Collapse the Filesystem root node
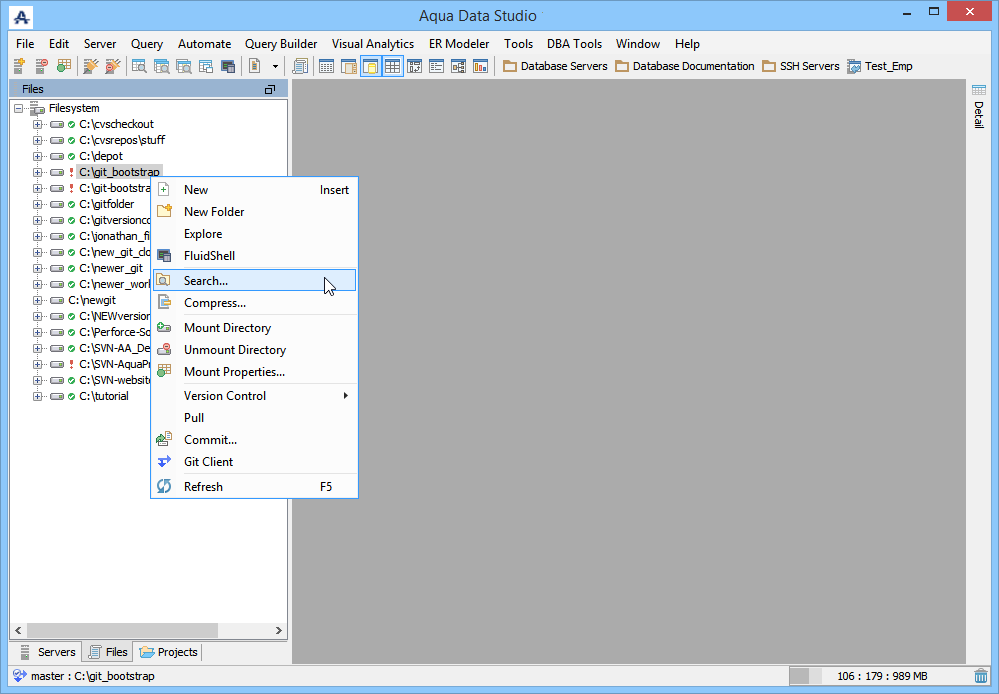Viewport: 999px width, 694px height. point(19,108)
